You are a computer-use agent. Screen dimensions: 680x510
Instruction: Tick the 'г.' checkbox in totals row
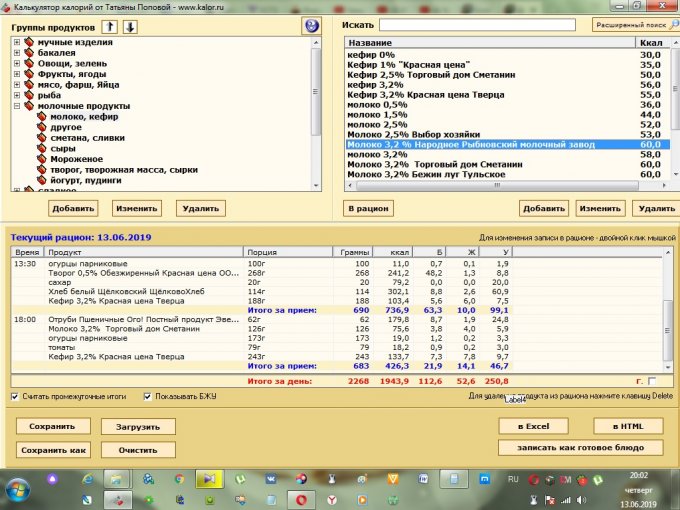pos(653,381)
